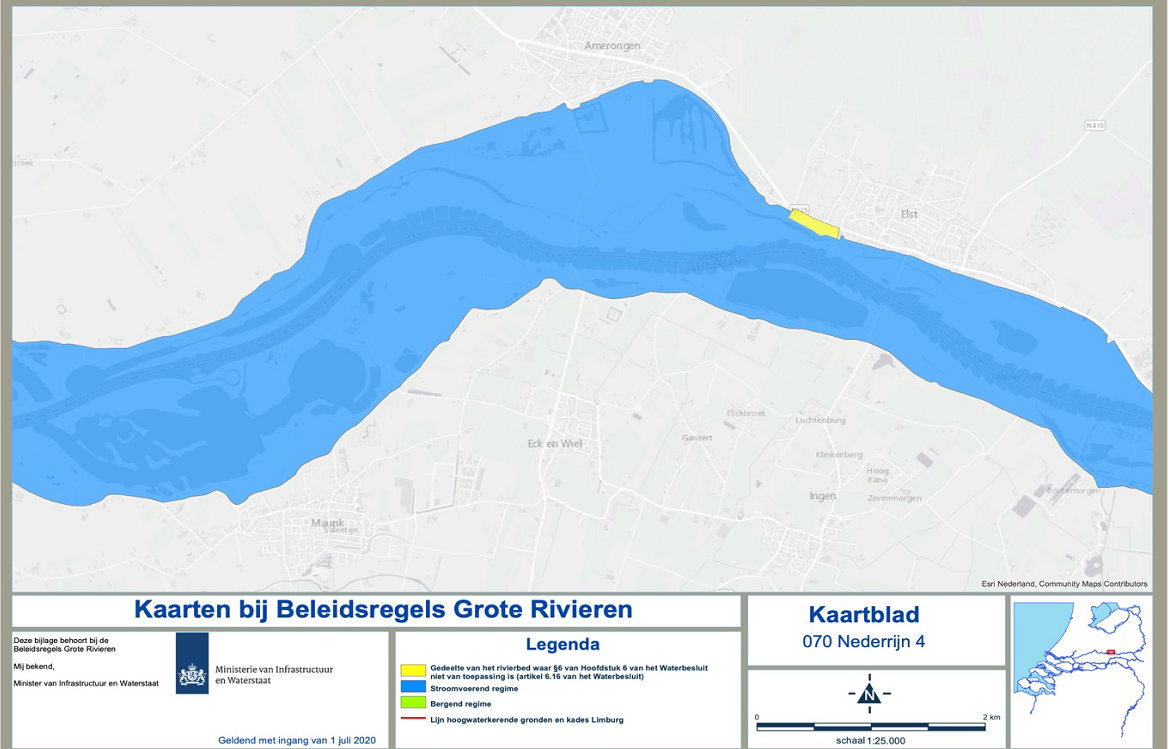Select the green Bergend regime swatch
The width and height of the screenshot is (1169, 749).
tap(411, 704)
